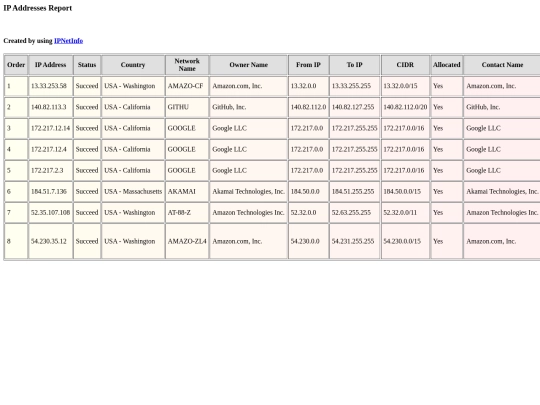Click the To IP column header
Screen dimensions: 540x405
click(354, 65)
